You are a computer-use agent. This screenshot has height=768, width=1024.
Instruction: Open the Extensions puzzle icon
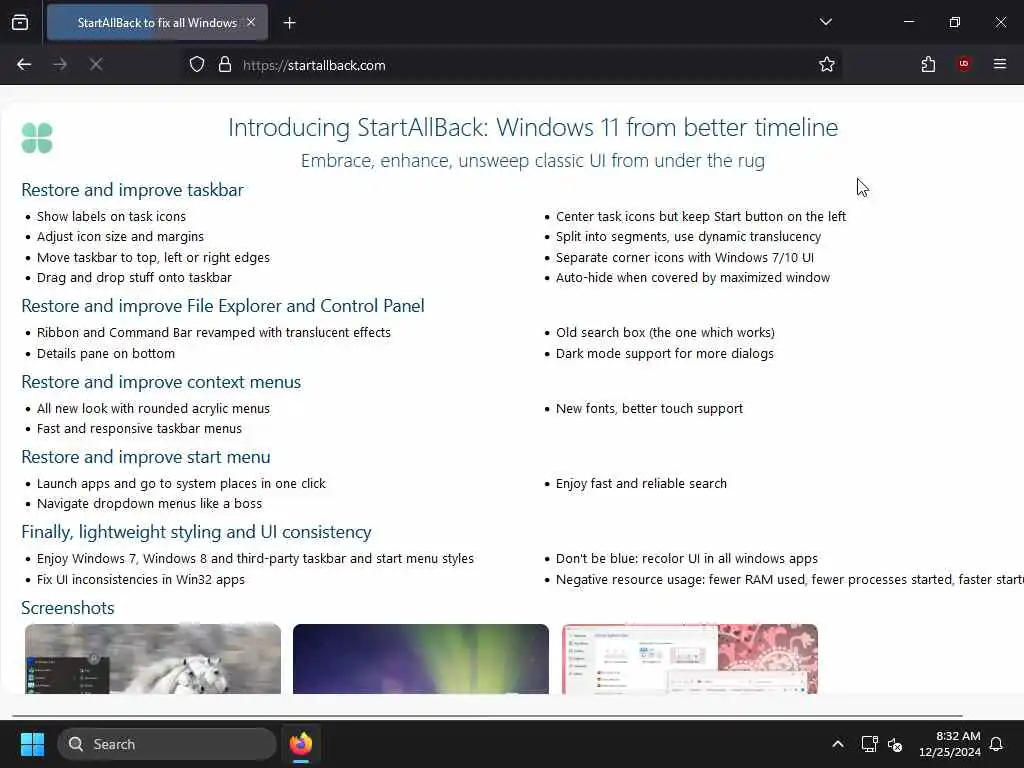pos(928,64)
